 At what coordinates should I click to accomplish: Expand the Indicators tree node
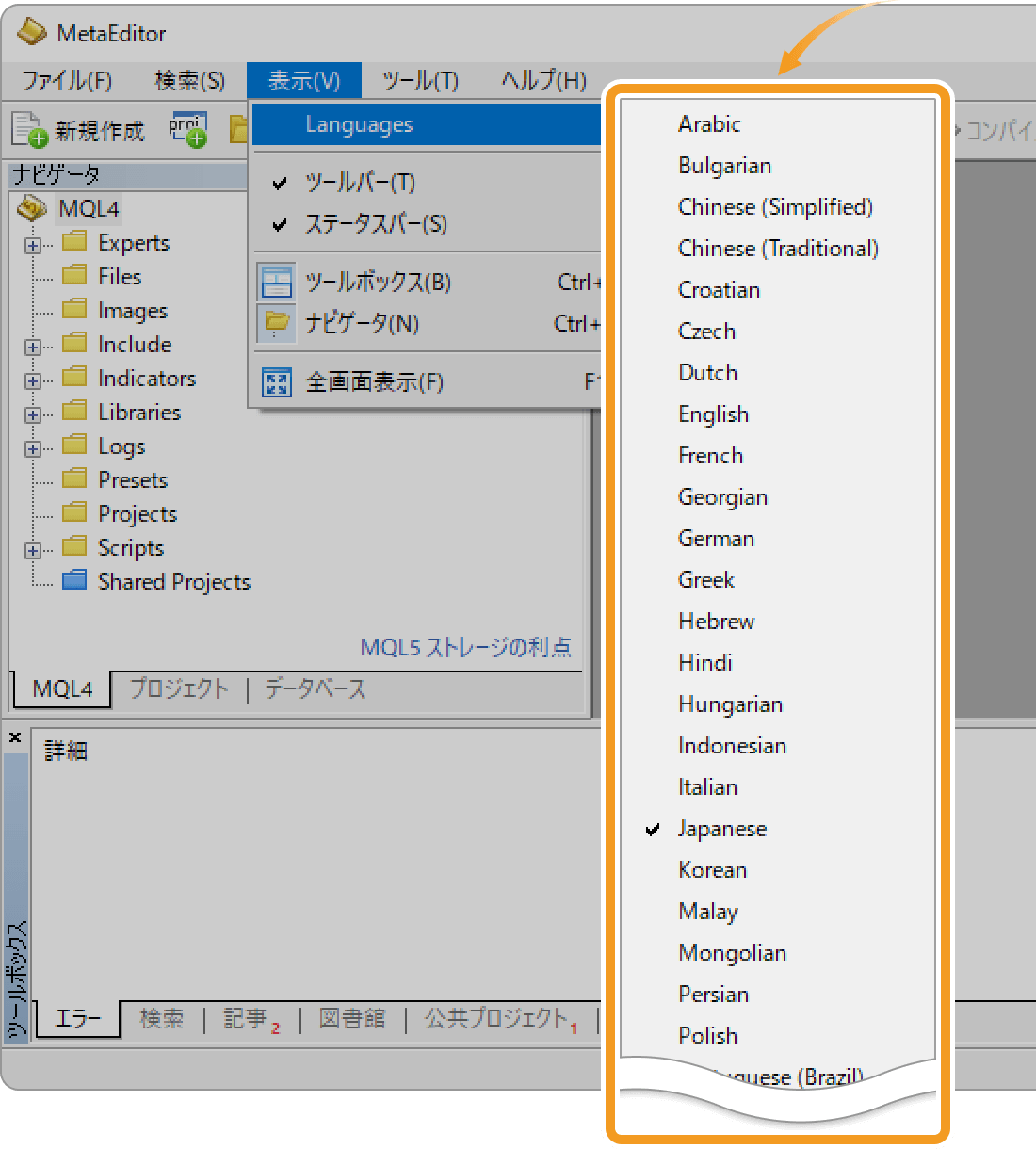[x=33, y=380]
